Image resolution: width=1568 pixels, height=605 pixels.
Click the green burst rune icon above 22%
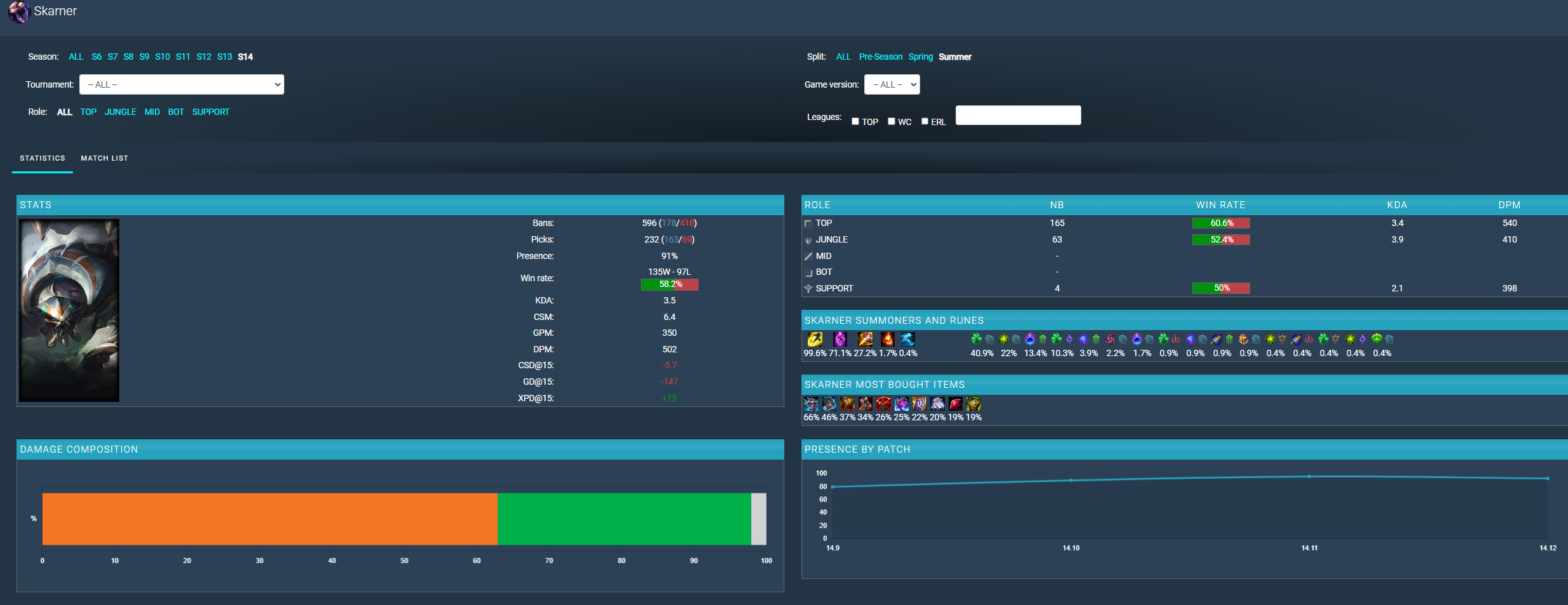(x=1003, y=339)
